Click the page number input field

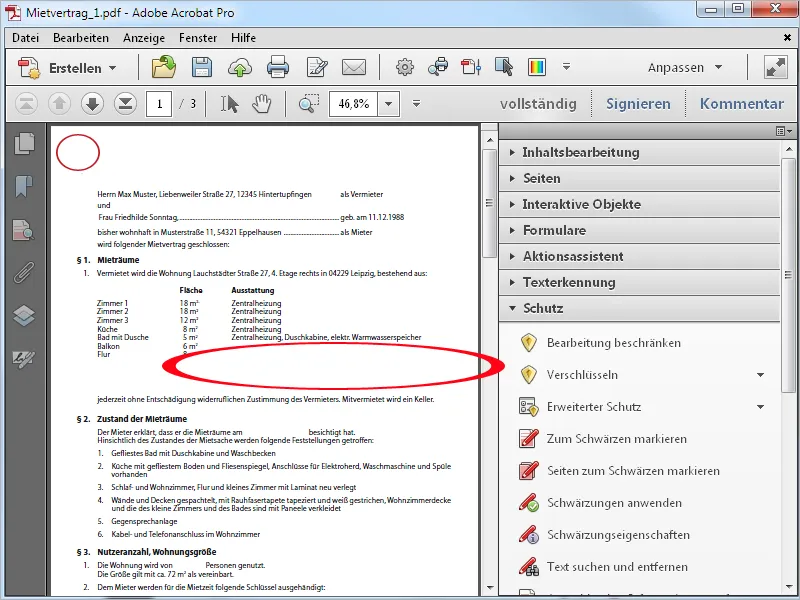(159, 104)
